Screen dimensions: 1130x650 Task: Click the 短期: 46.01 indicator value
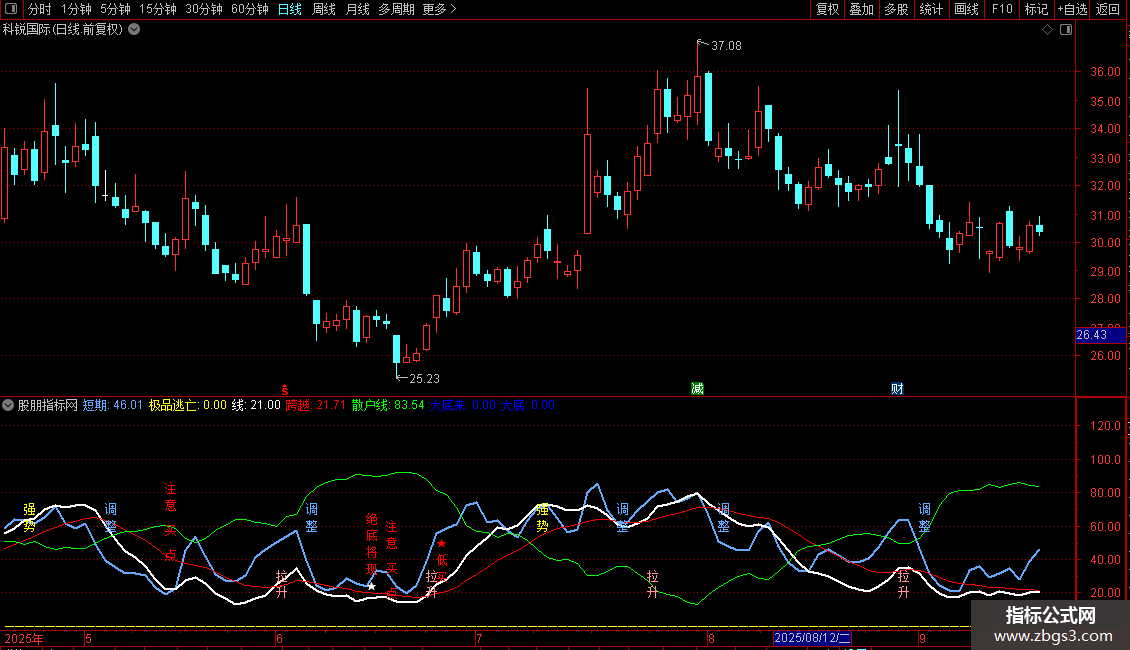[x=112, y=405]
